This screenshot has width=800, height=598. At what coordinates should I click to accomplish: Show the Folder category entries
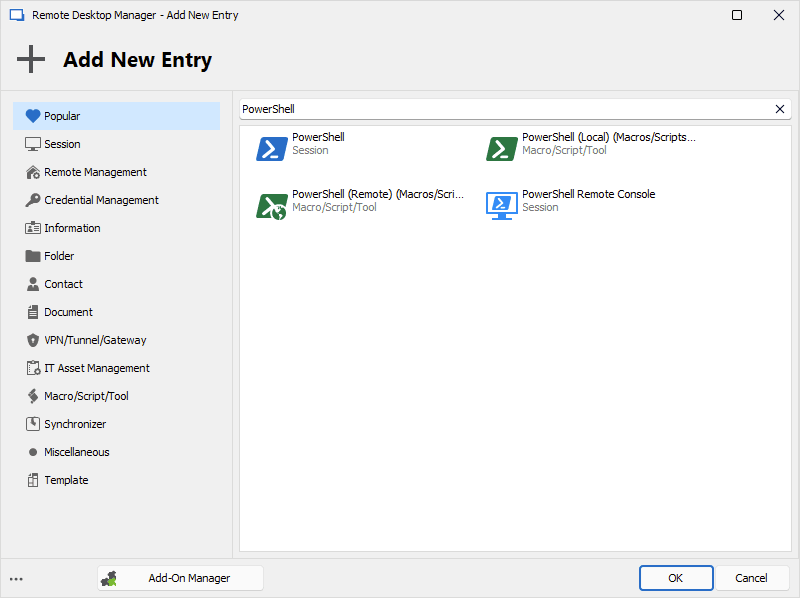[x=59, y=256]
